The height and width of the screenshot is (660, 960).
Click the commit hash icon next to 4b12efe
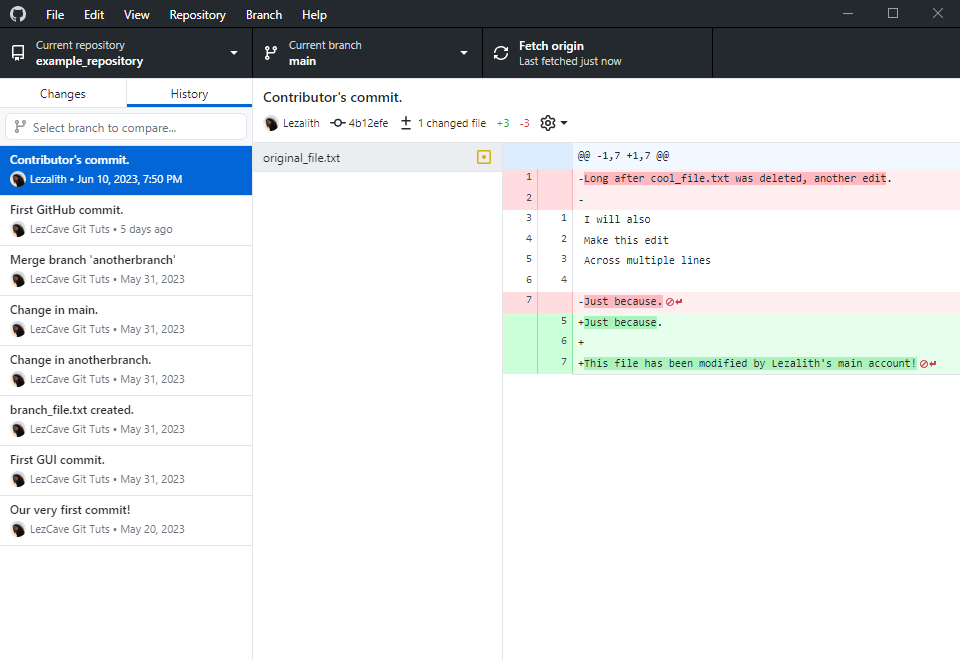pos(337,123)
